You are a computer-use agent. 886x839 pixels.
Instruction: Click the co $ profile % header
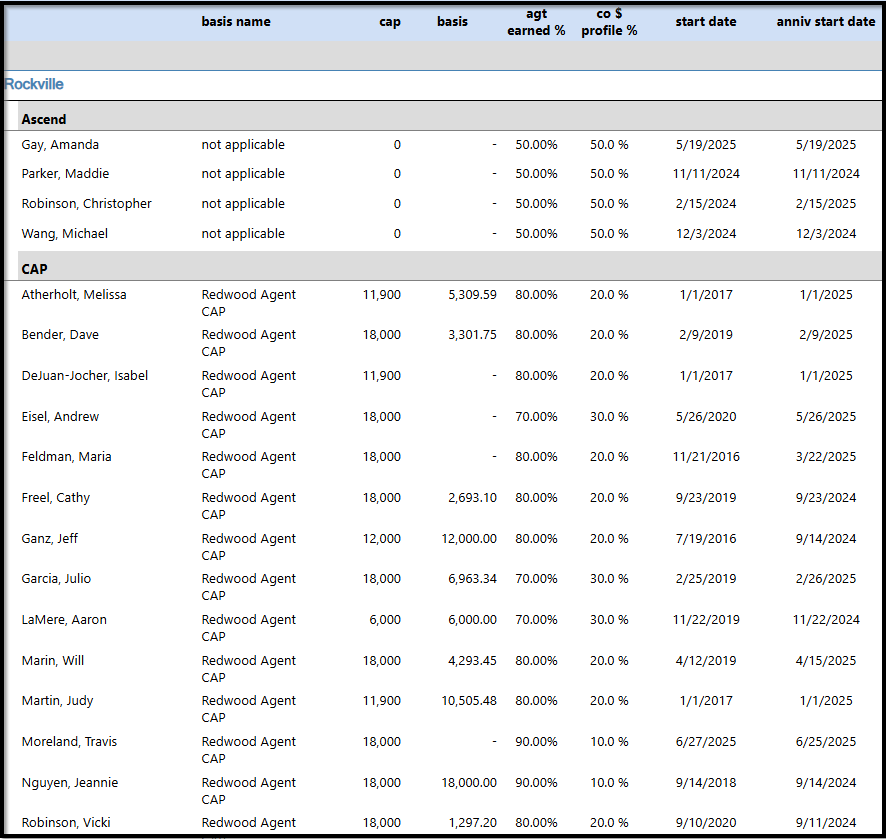[609, 22]
